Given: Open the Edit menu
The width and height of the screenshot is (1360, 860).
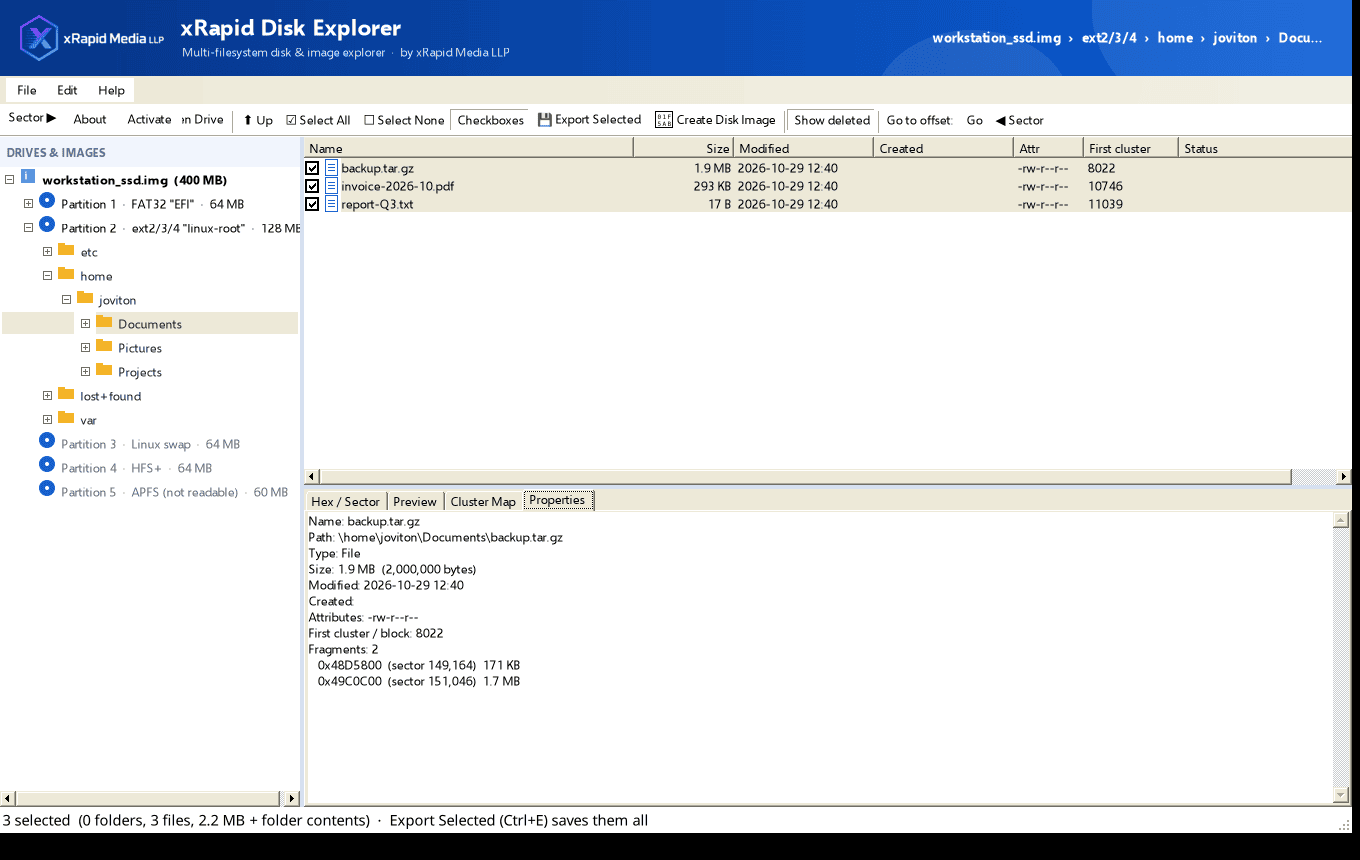Looking at the screenshot, I should pos(67,90).
